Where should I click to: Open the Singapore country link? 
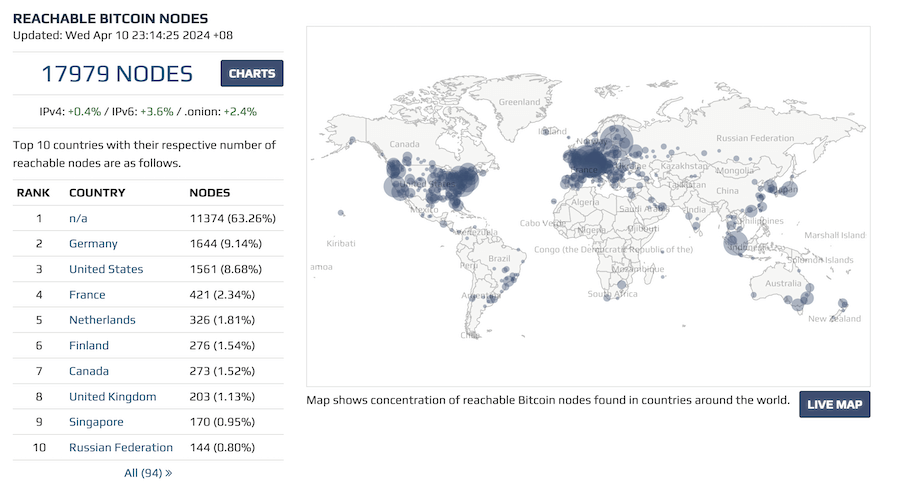point(96,422)
